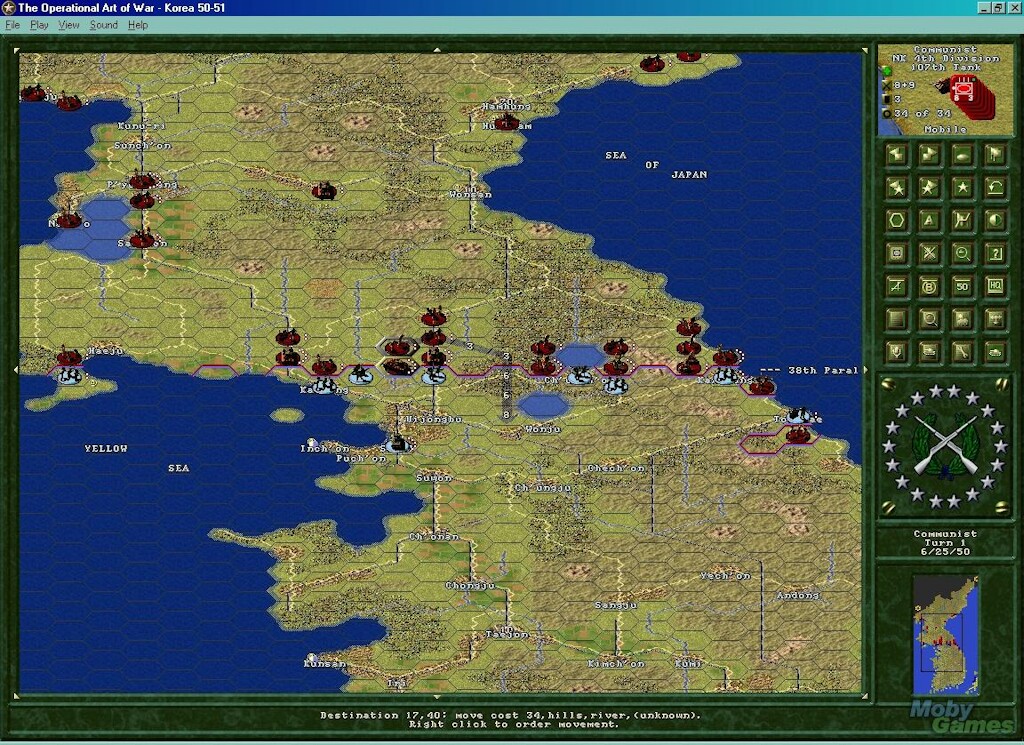Click the dark unit counter at Seoul
This screenshot has height=745, width=1024.
click(x=398, y=443)
